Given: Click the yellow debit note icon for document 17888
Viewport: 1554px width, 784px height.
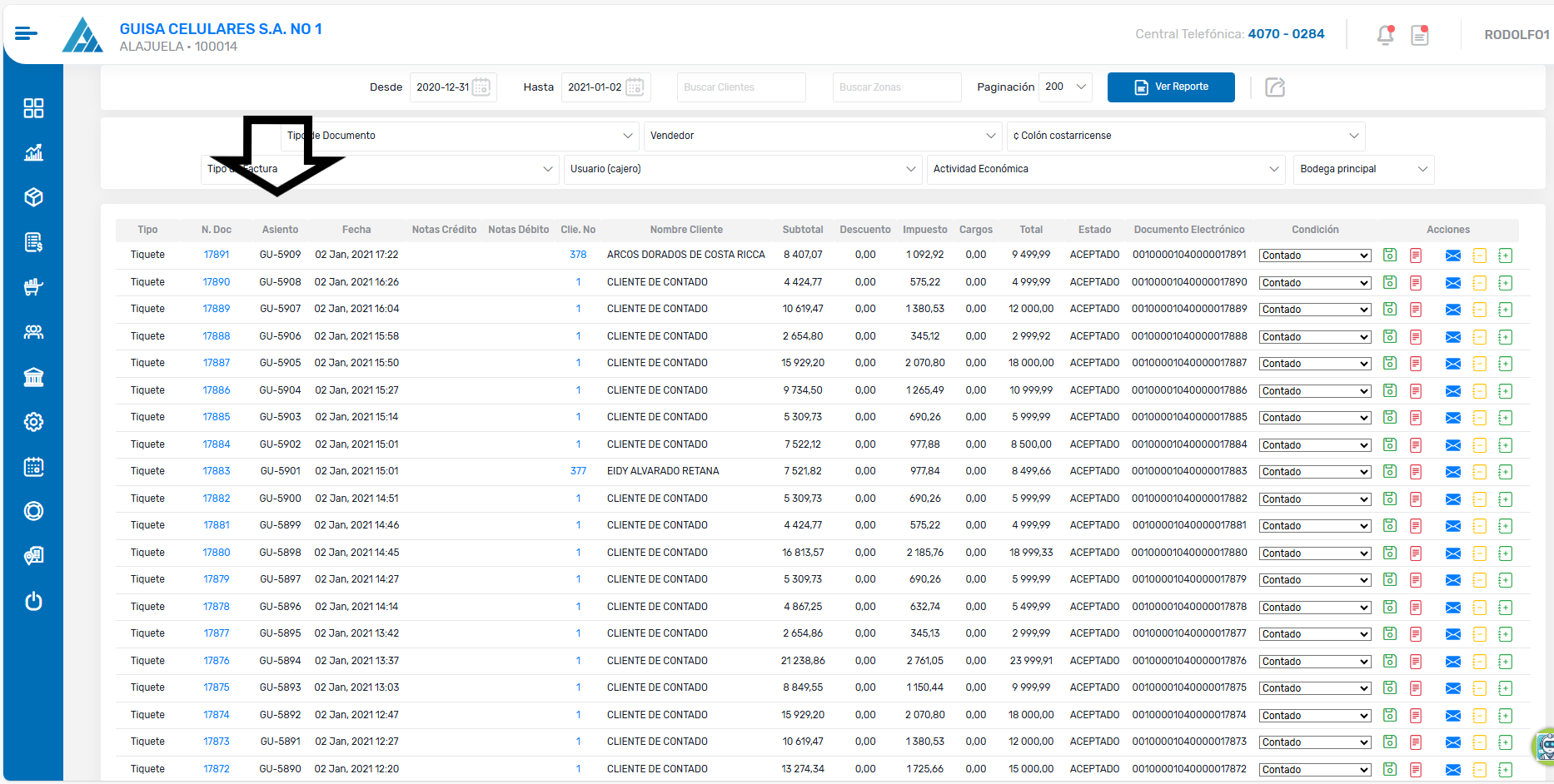Looking at the screenshot, I should [x=1479, y=337].
